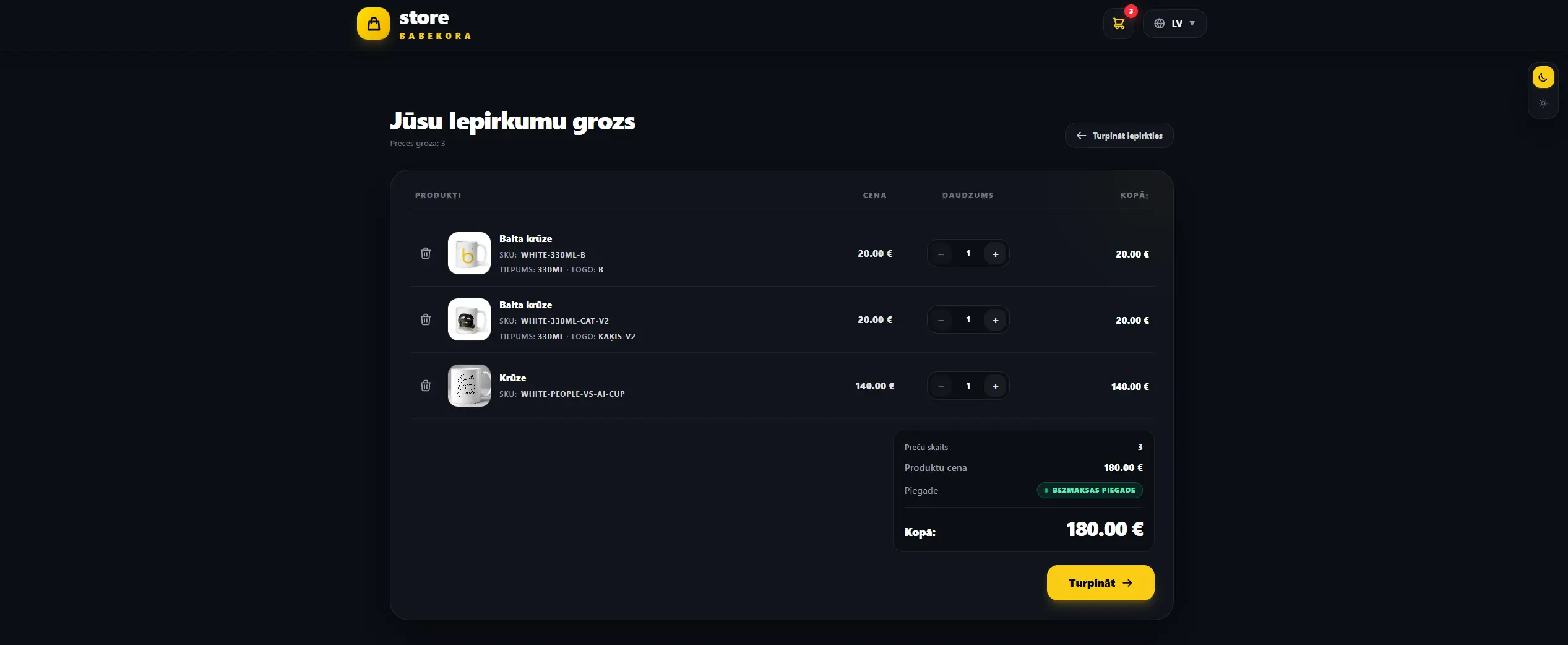Screen dimensions: 1568x645
Task: Increase quantity of cat logo mug
Action: [996, 320]
